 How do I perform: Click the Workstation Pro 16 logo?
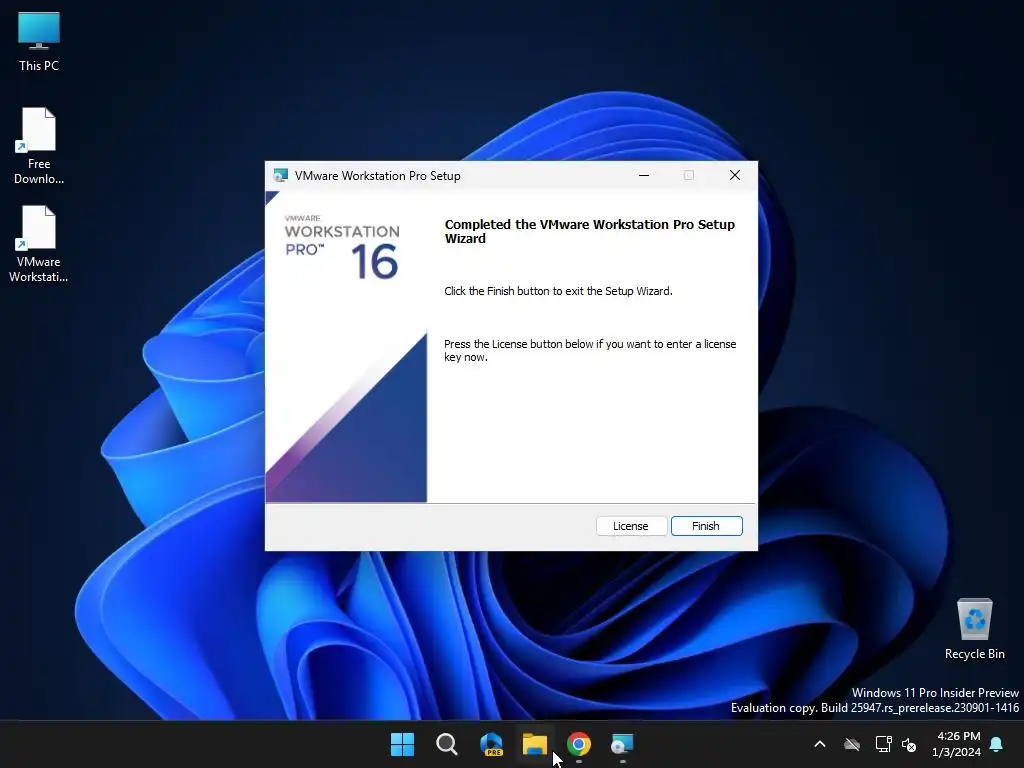tap(343, 247)
